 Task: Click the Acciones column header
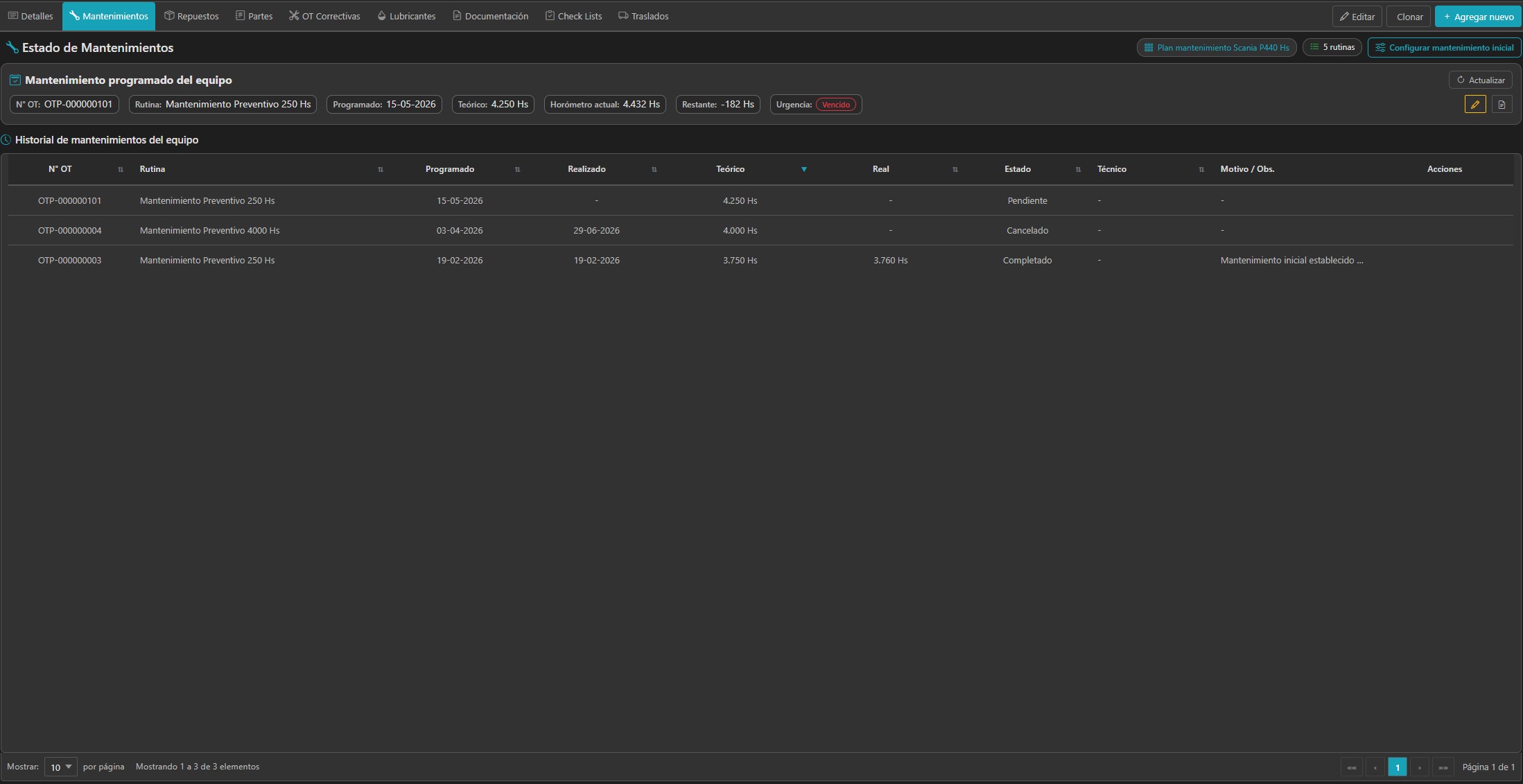1445,169
